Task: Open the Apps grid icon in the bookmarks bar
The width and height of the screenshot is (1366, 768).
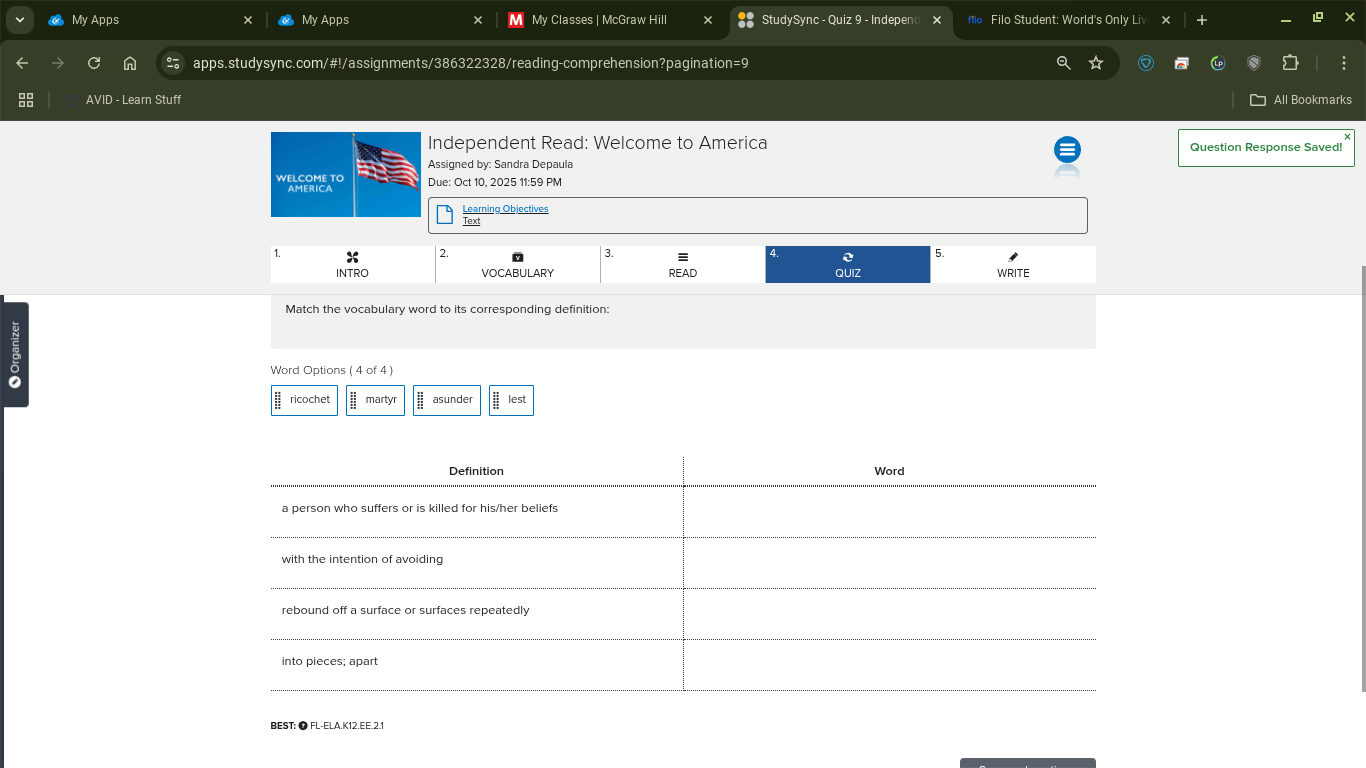Action: [x=26, y=100]
